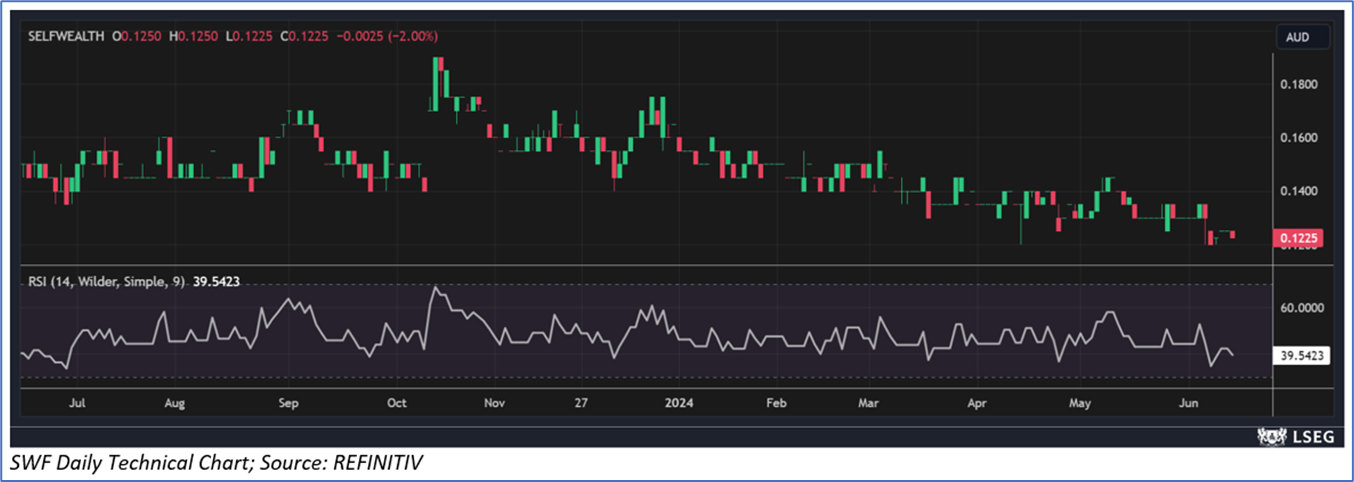Click the Nov label on time axis
This screenshot has height=482, width=1354.
494,404
